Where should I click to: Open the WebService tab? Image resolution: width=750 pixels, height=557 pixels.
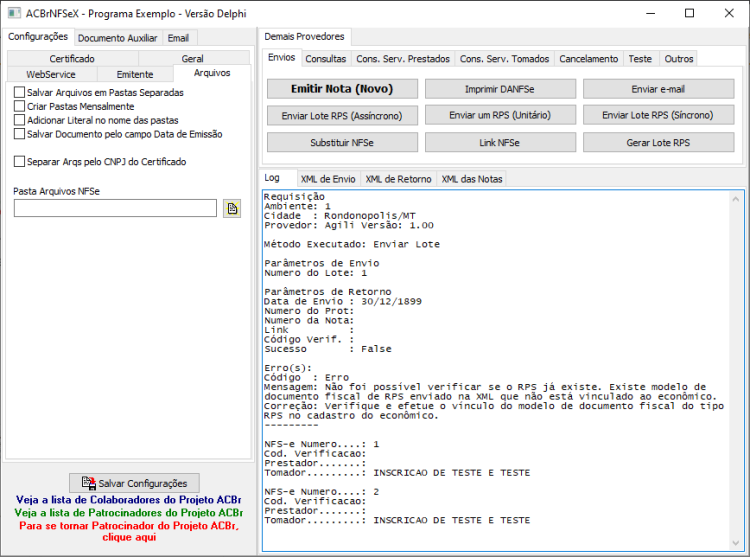51,74
